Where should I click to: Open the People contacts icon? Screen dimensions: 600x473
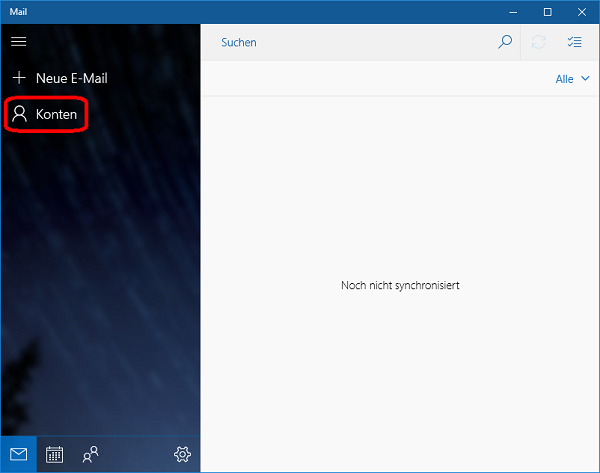(x=91, y=454)
